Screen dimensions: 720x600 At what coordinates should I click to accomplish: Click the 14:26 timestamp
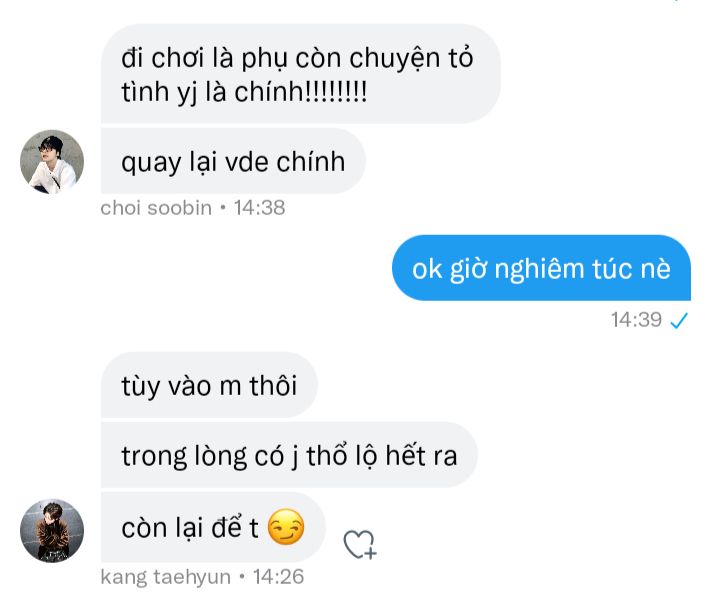point(279,577)
